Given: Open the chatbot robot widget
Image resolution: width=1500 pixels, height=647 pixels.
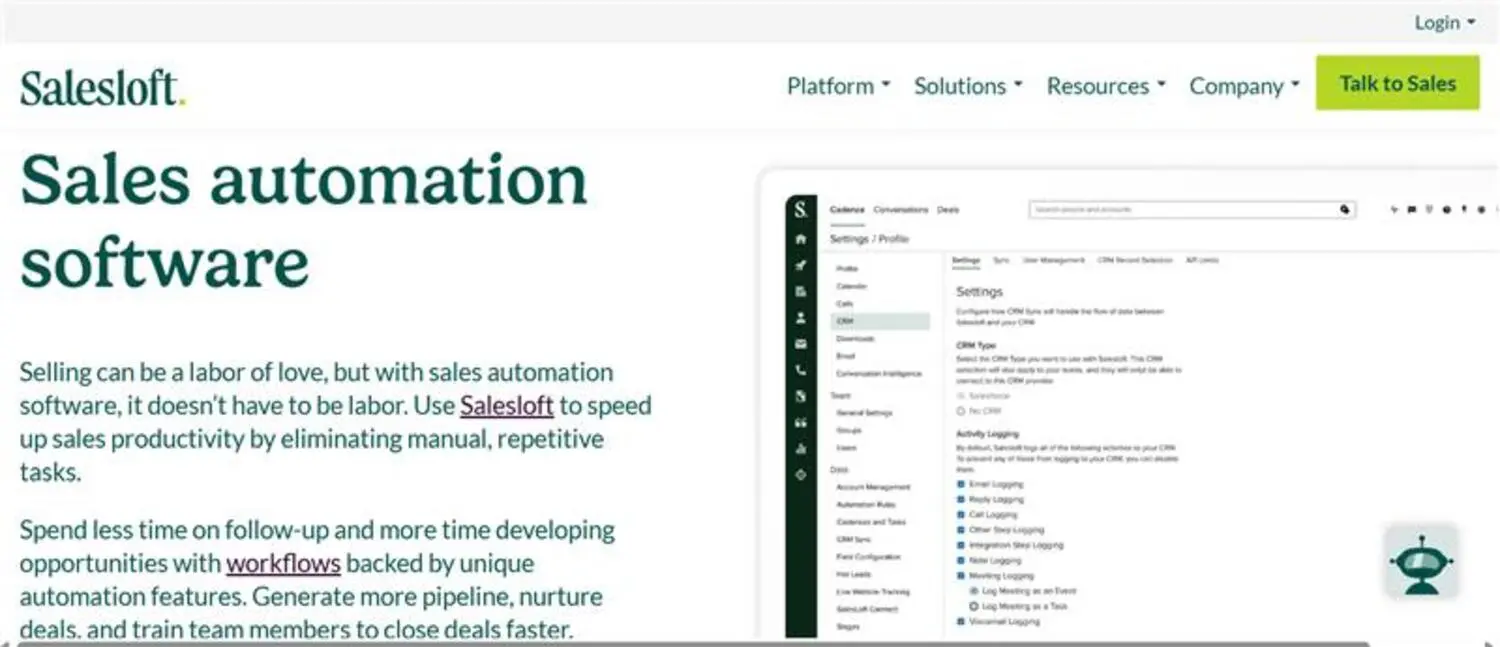Looking at the screenshot, I should pos(1420,561).
